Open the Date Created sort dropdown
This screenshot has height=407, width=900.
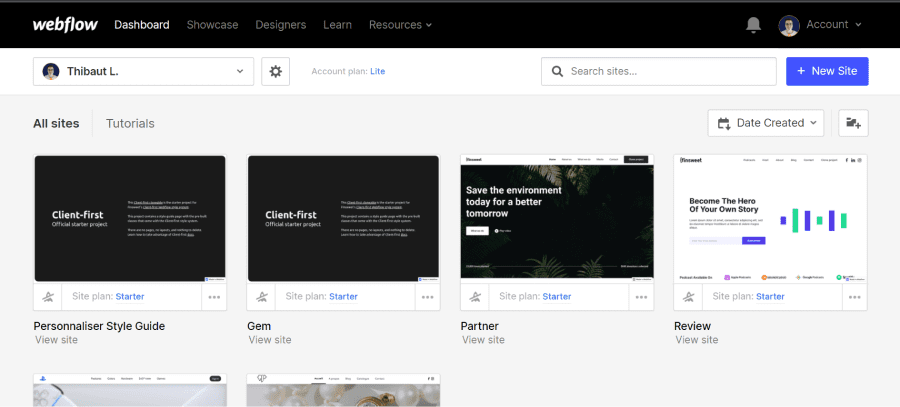[x=766, y=123]
